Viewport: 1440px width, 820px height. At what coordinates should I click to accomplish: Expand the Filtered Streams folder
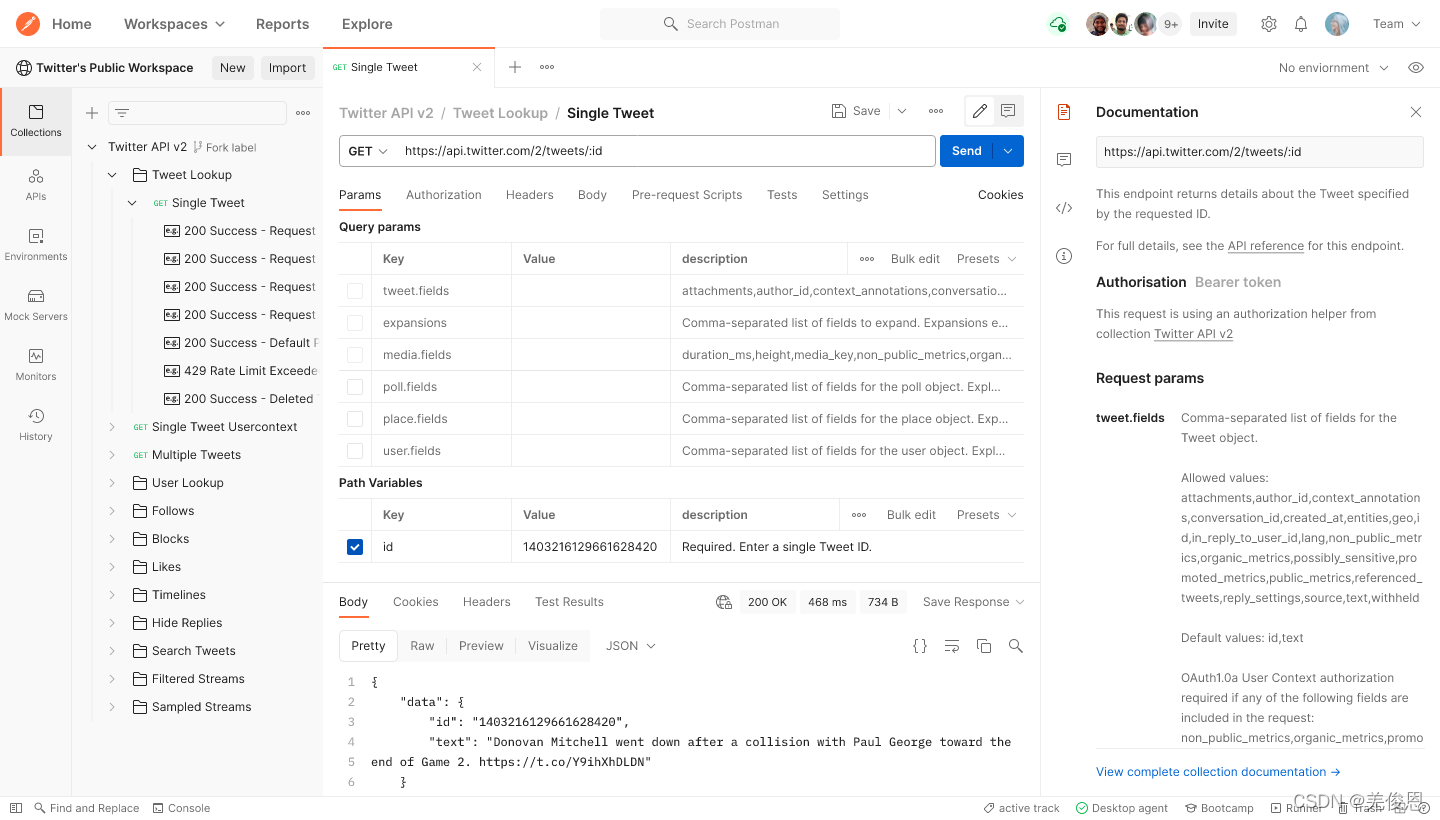112,679
